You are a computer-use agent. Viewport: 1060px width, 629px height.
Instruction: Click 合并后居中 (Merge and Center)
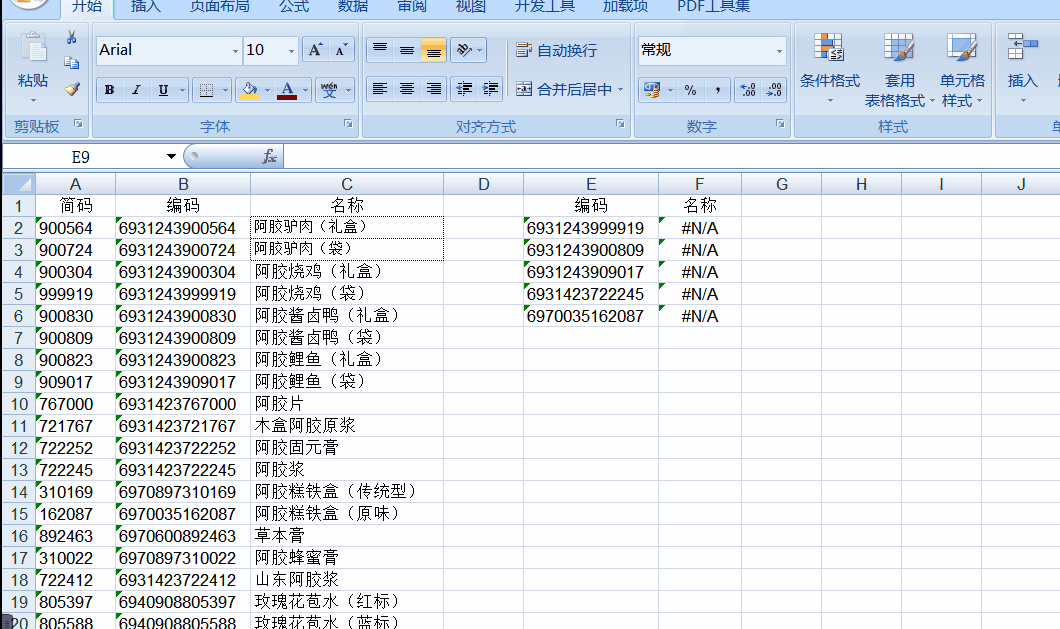coord(564,90)
